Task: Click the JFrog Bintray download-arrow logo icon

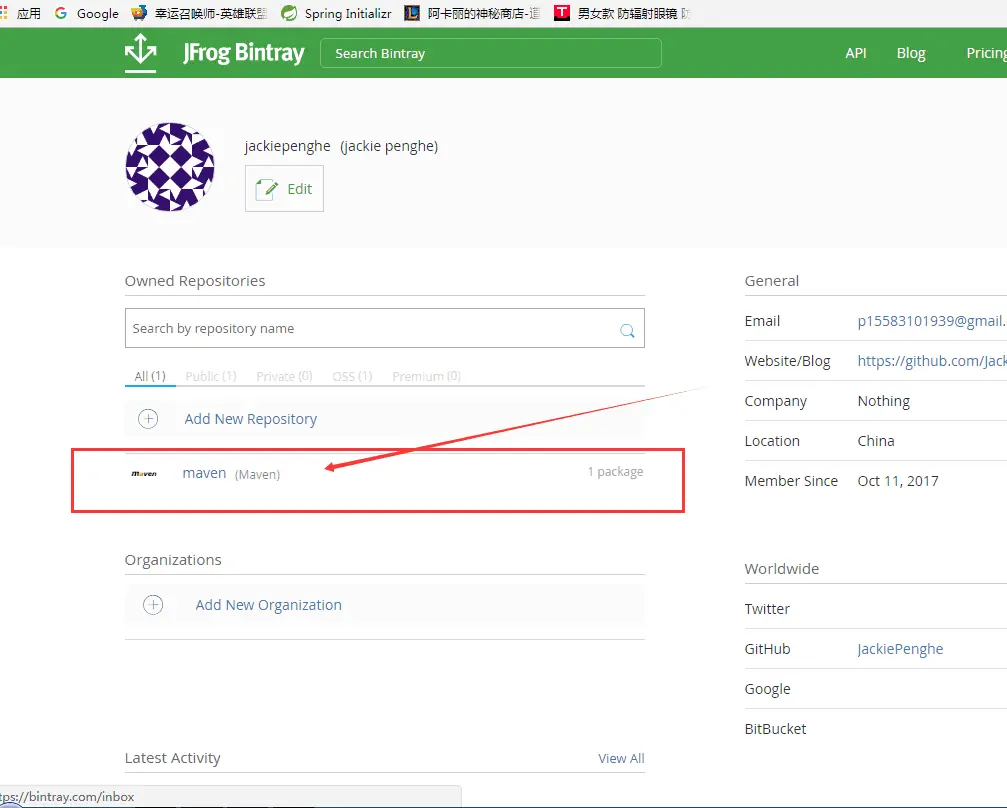Action: click(x=141, y=53)
